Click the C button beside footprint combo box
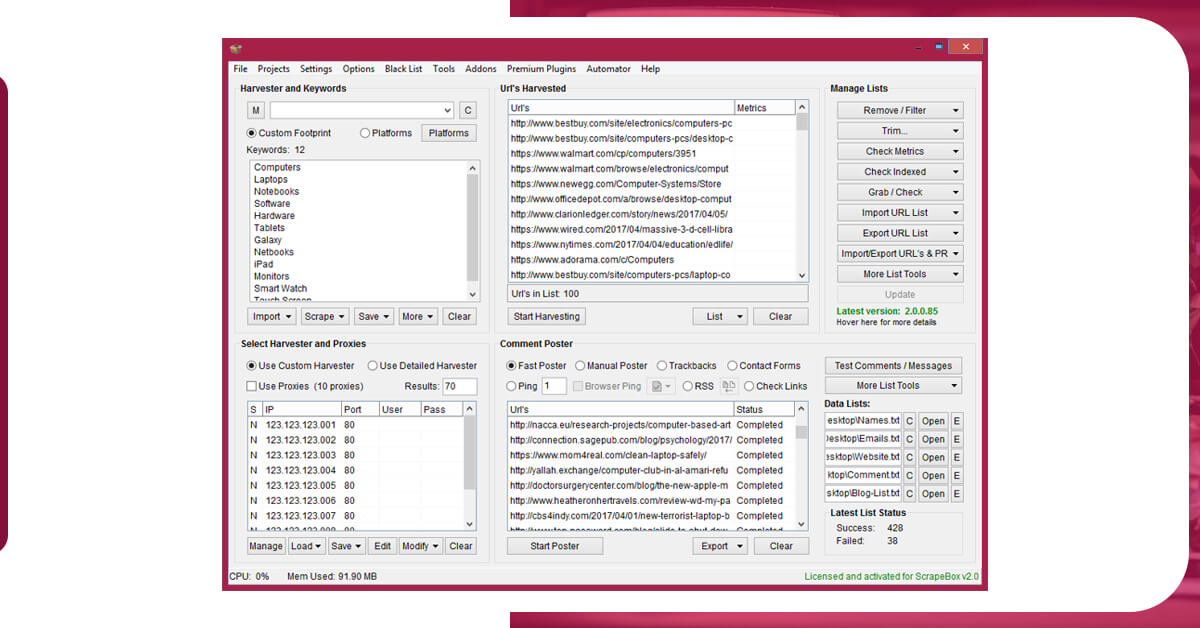The height and width of the screenshot is (628, 1200). tap(468, 110)
